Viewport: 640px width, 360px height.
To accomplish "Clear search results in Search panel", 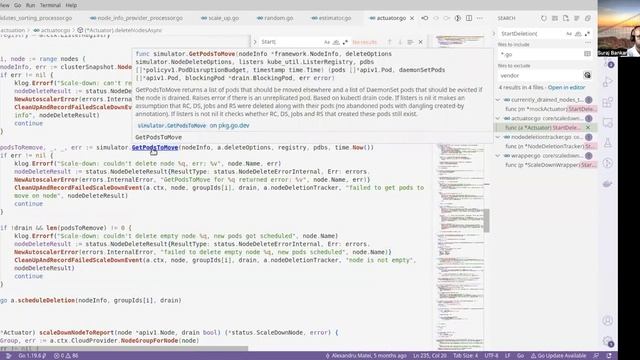I will pos(555,18).
